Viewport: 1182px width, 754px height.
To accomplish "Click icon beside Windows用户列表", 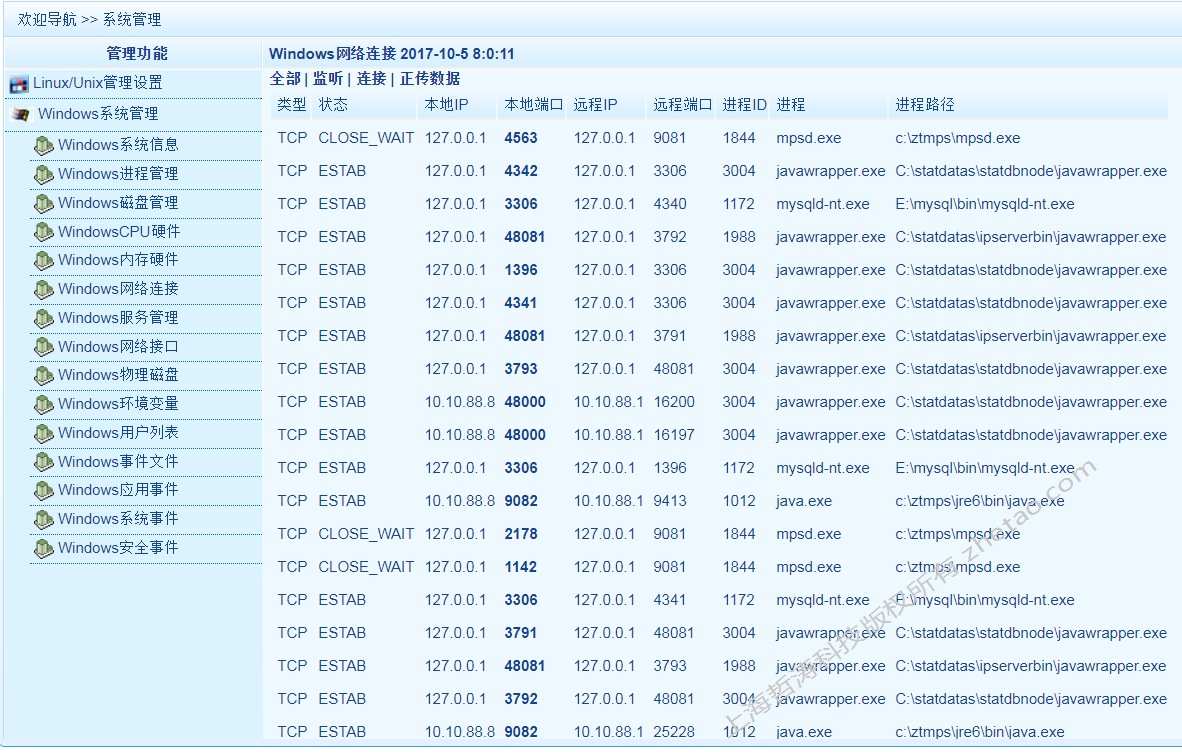I will (x=44, y=433).
